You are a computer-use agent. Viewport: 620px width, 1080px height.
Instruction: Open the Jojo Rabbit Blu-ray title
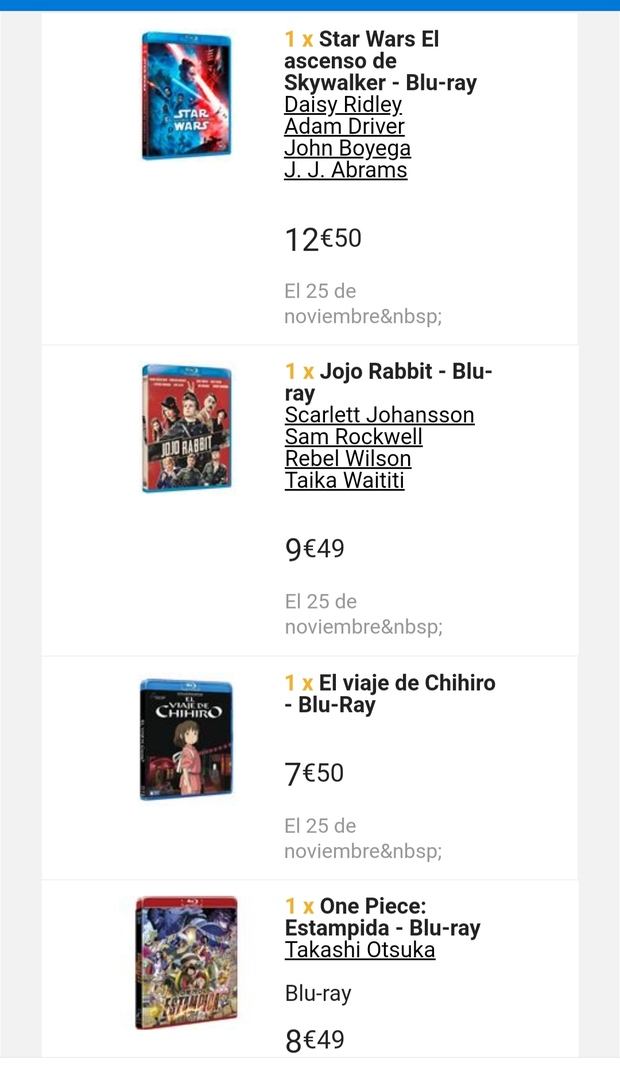click(x=388, y=382)
